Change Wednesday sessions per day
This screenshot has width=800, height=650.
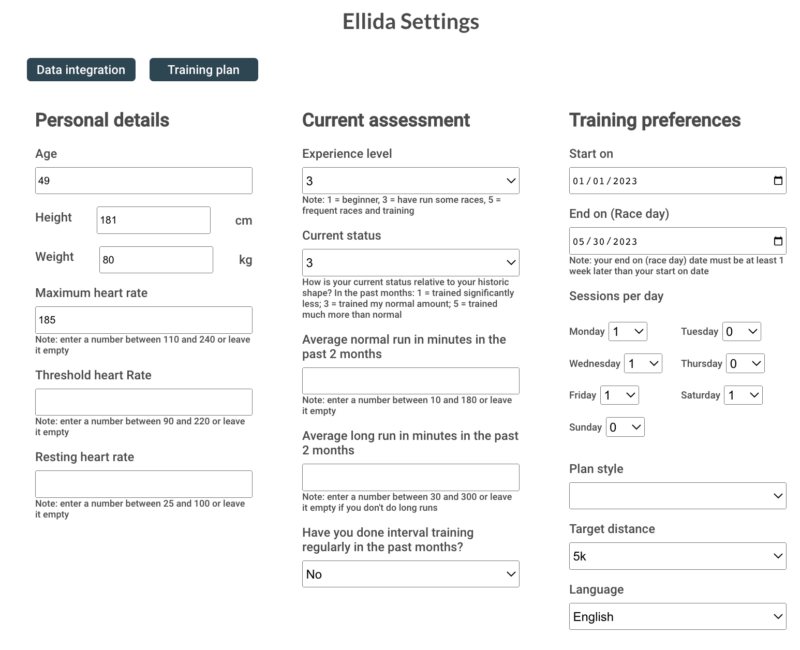point(643,363)
